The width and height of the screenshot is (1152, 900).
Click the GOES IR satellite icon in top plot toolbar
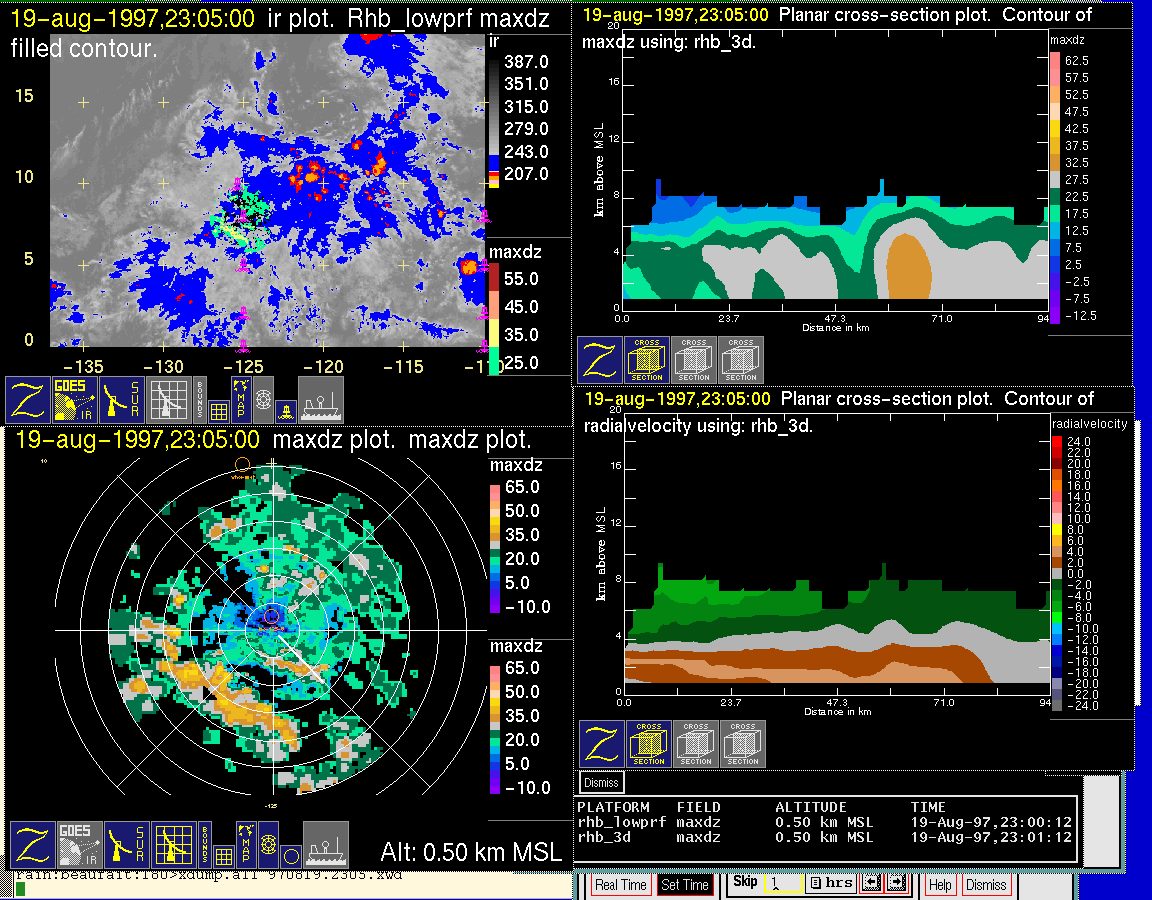(76, 399)
